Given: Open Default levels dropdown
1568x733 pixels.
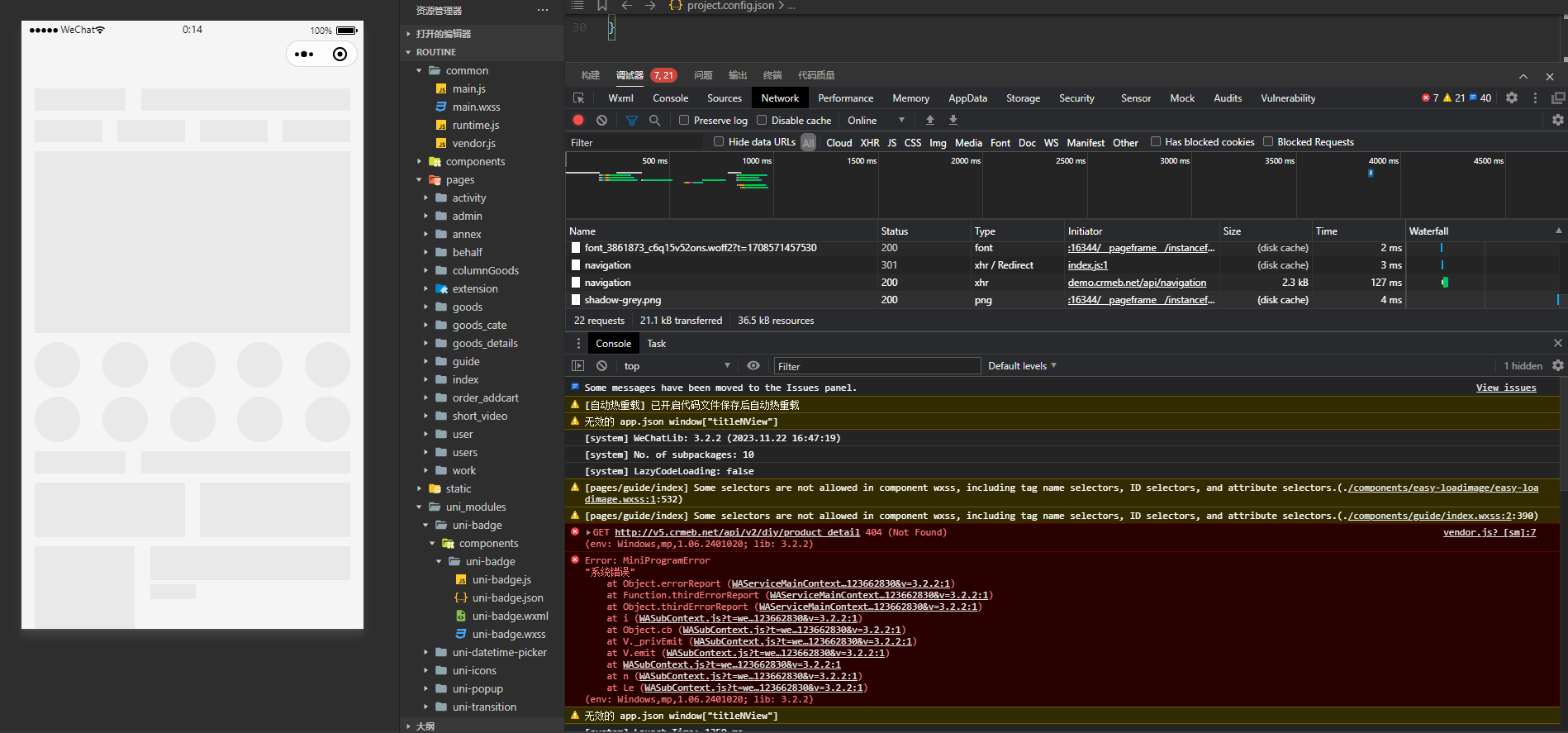Looking at the screenshot, I should (x=1023, y=365).
